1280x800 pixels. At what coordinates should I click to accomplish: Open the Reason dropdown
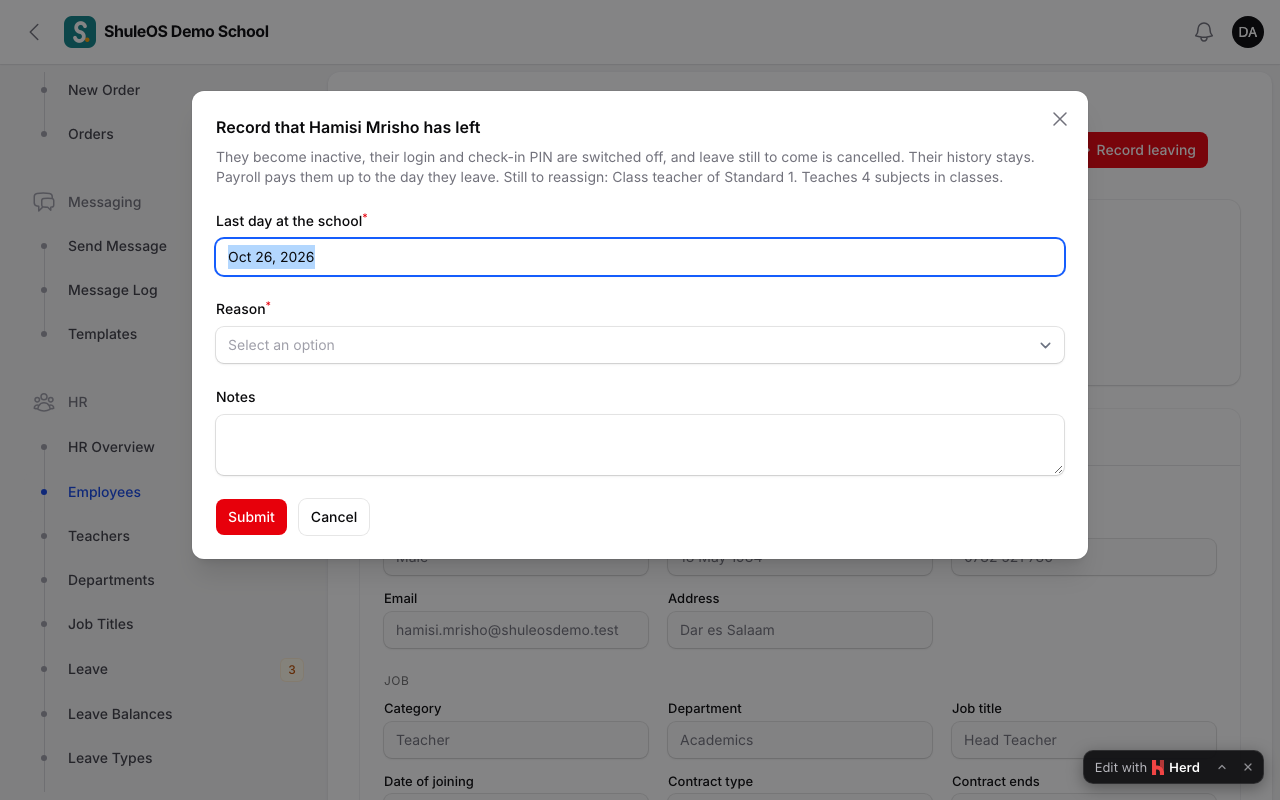640,345
